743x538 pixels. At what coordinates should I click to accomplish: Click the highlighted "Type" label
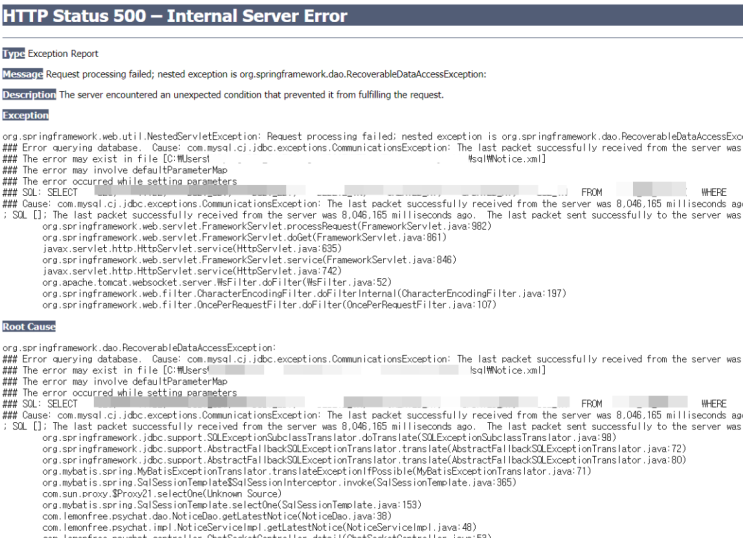pyautogui.click(x=13, y=54)
